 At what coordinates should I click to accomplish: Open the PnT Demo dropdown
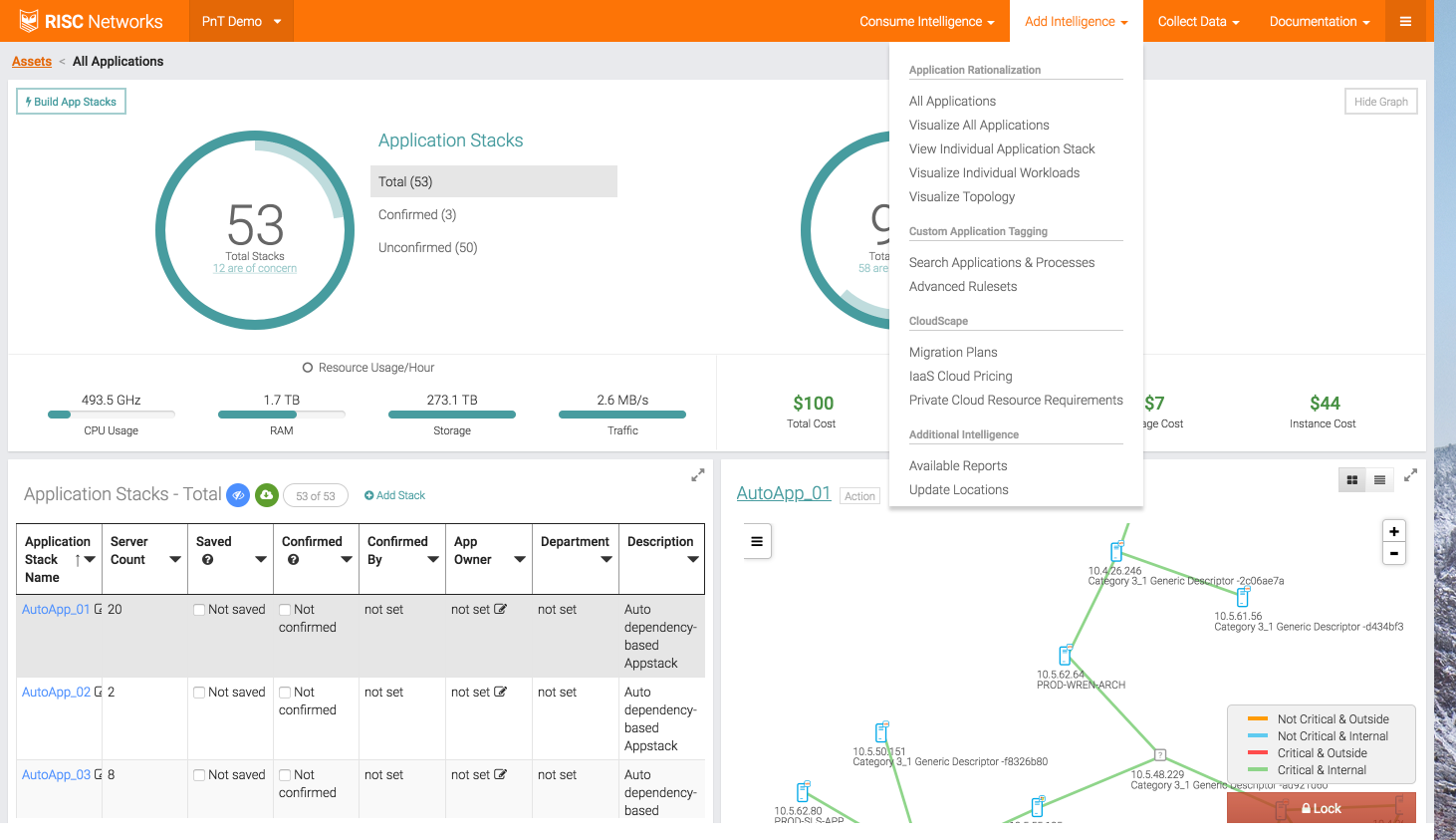coord(241,21)
